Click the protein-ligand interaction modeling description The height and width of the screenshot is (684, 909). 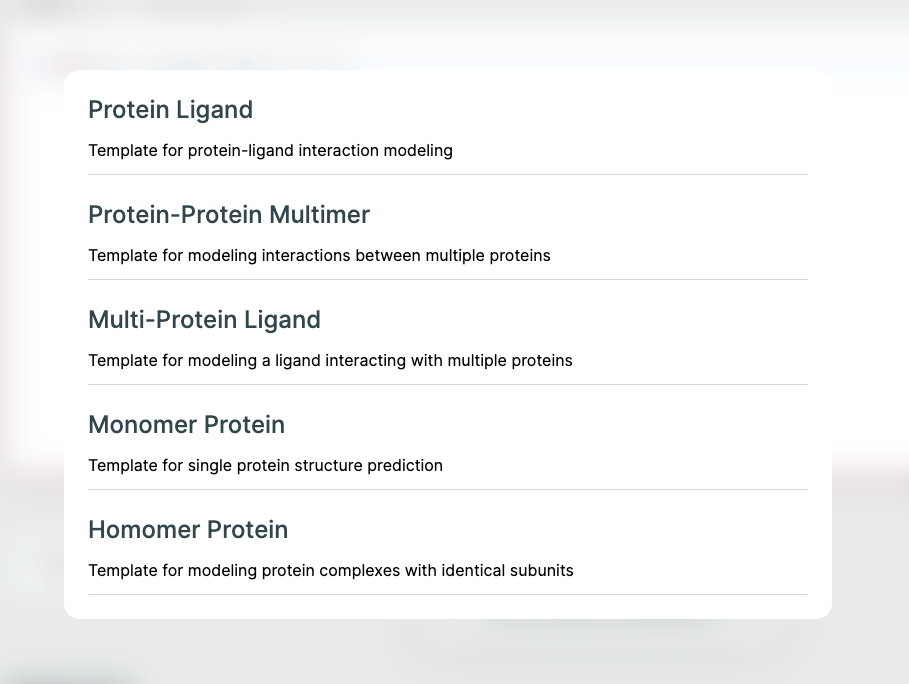270,151
